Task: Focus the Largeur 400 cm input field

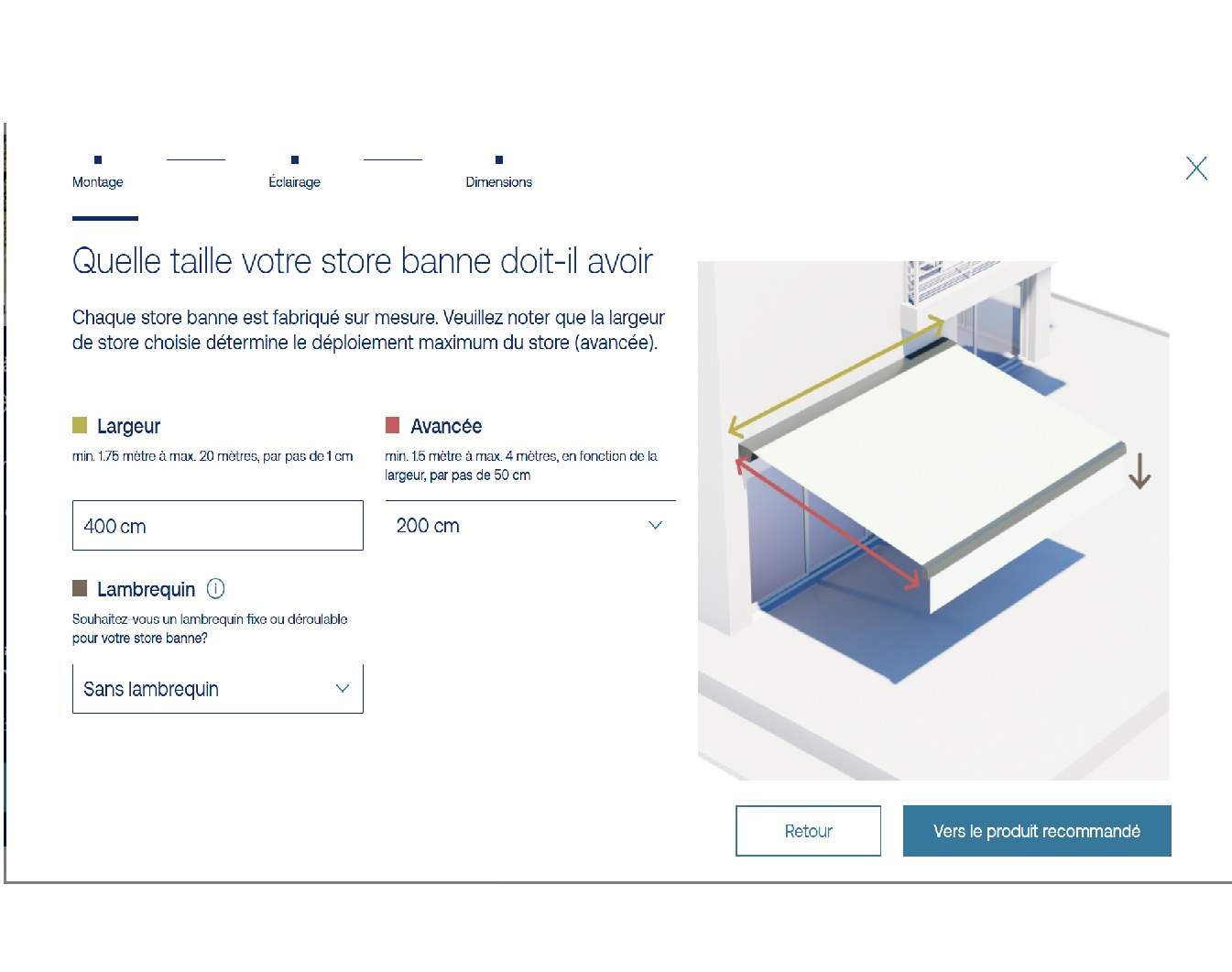Action: (x=217, y=526)
